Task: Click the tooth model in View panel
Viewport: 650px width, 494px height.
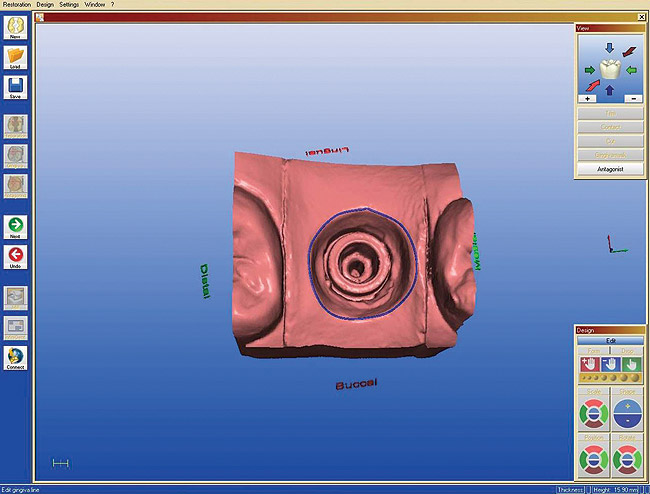Action: (609, 70)
